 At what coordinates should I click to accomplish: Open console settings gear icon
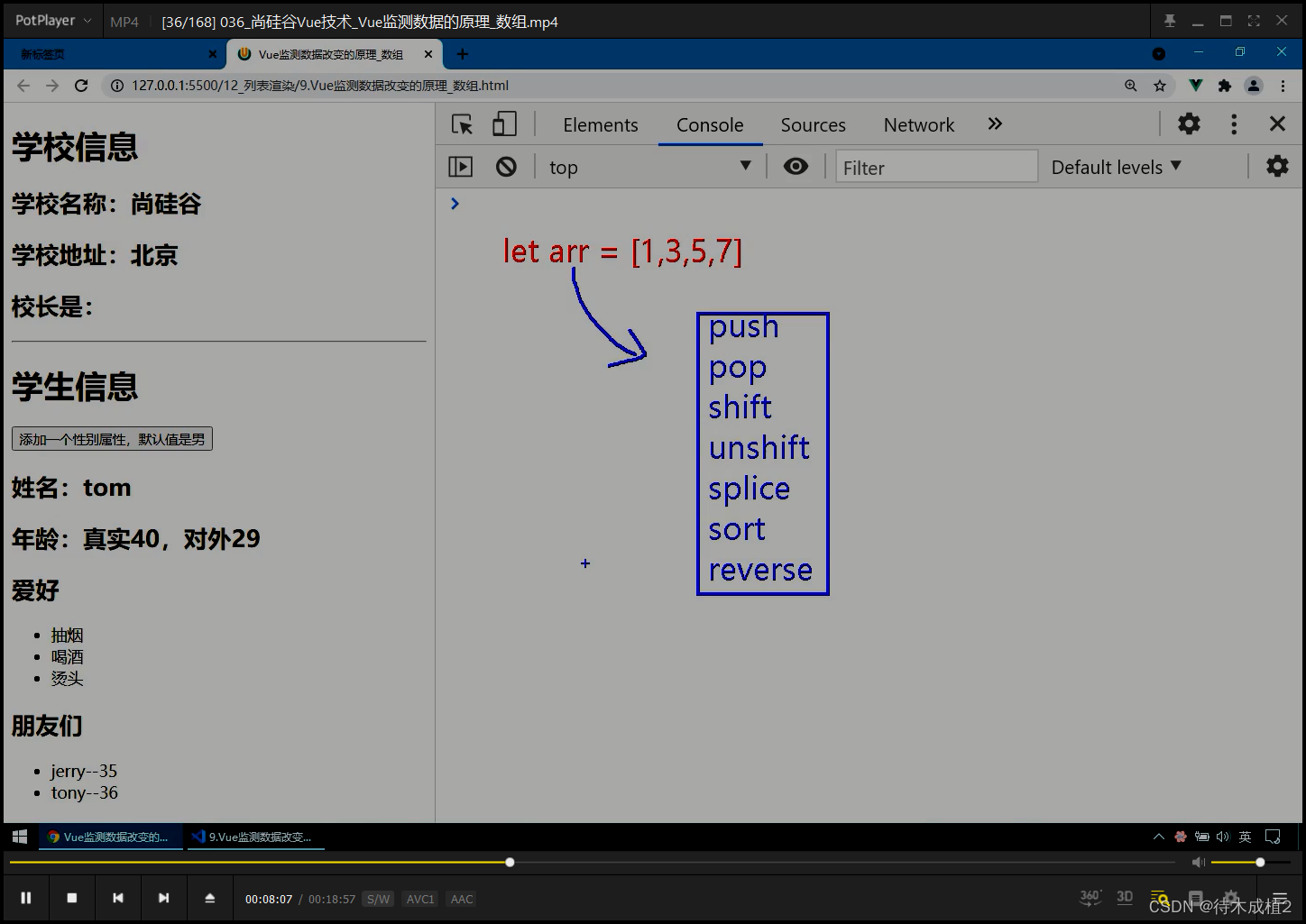click(x=1277, y=166)
